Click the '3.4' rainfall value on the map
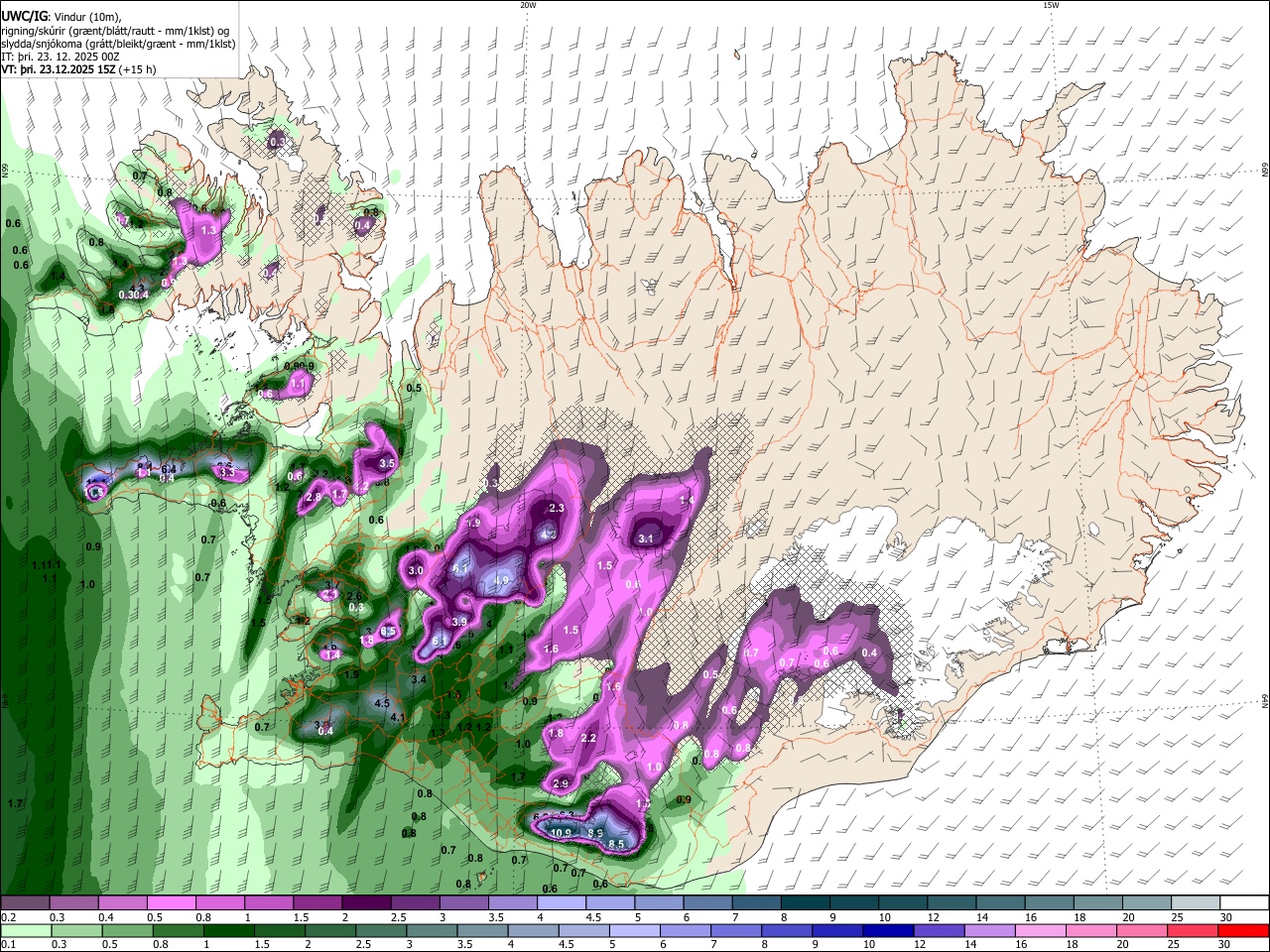 coord(419,679)
